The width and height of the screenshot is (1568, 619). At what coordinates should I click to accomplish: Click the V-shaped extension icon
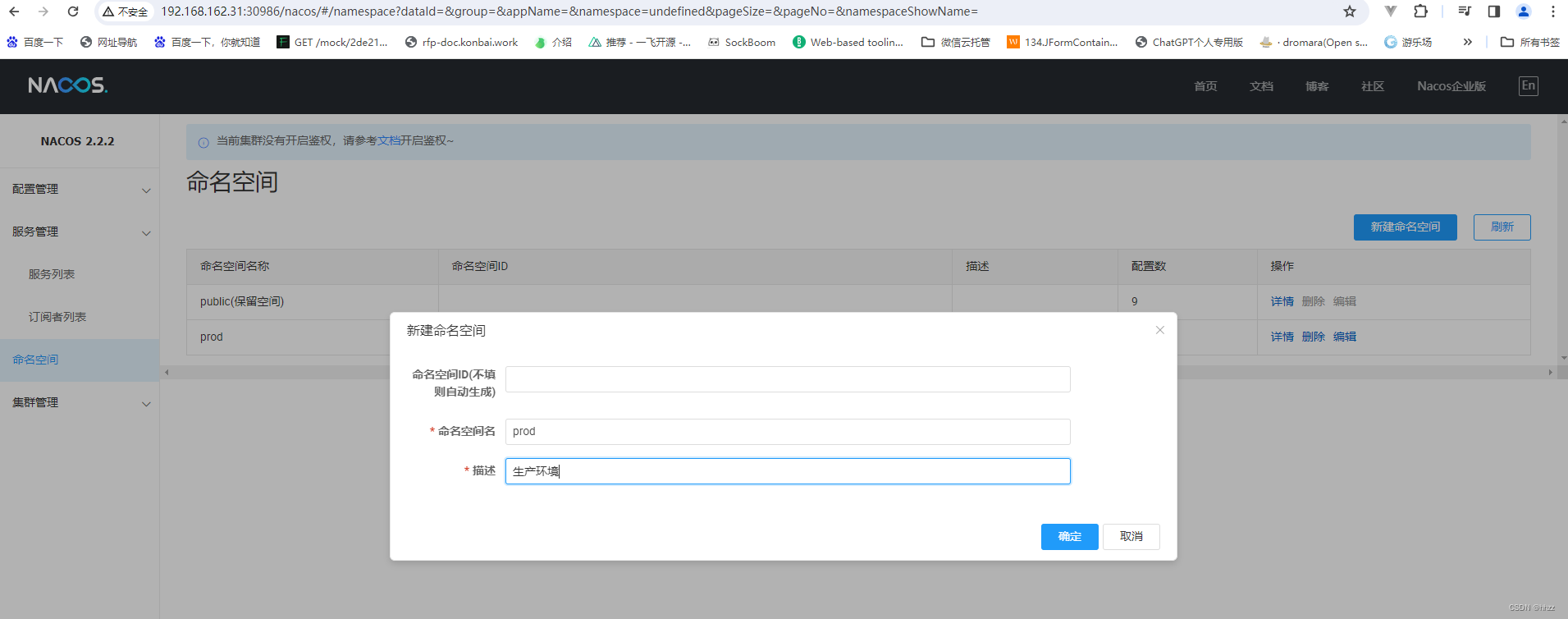[x=1391, y=11]
